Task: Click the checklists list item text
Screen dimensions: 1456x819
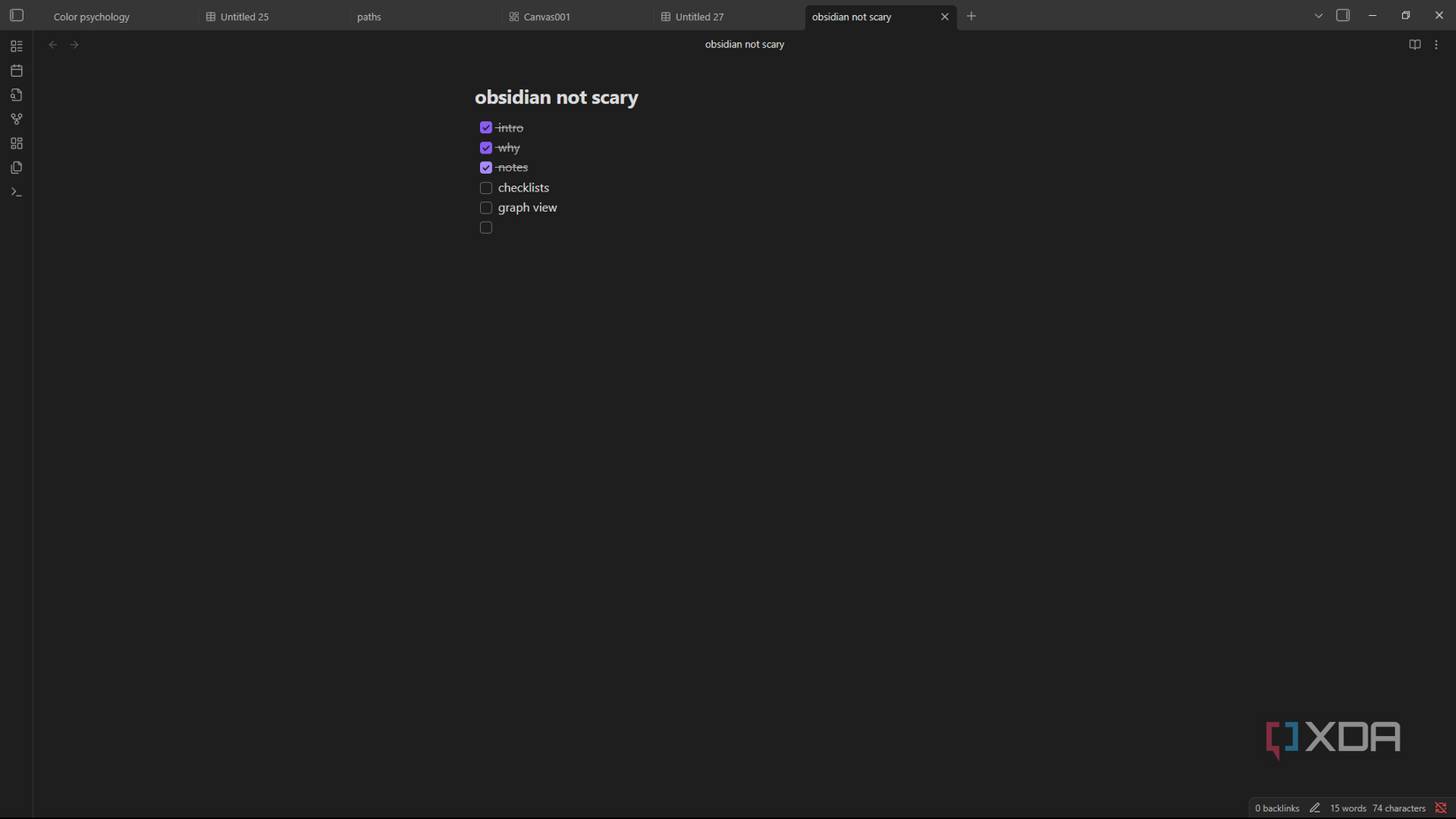Action: [523, 188]
